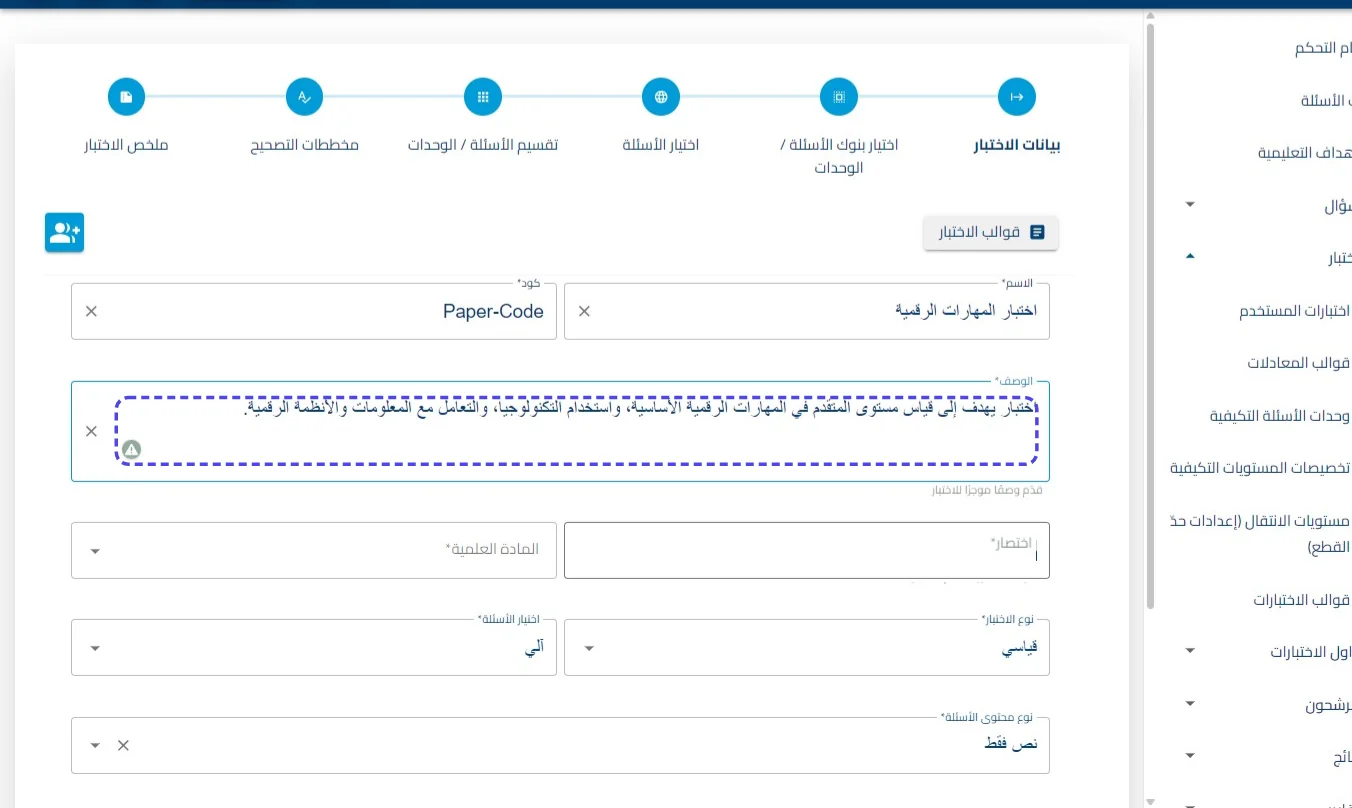
Task: Clear the نوع محتوى الأسئلة selection X
Action: 123,745
